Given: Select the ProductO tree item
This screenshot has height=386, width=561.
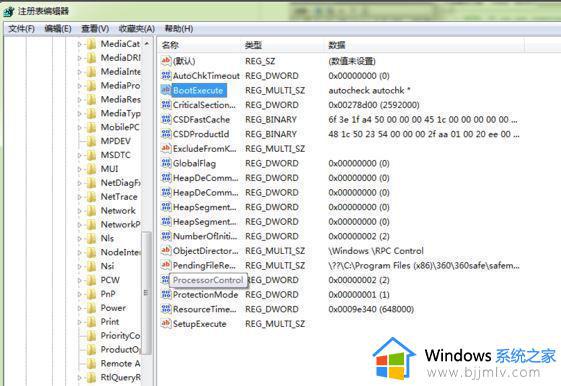Looking at the screenshot, I should (120, 350).
